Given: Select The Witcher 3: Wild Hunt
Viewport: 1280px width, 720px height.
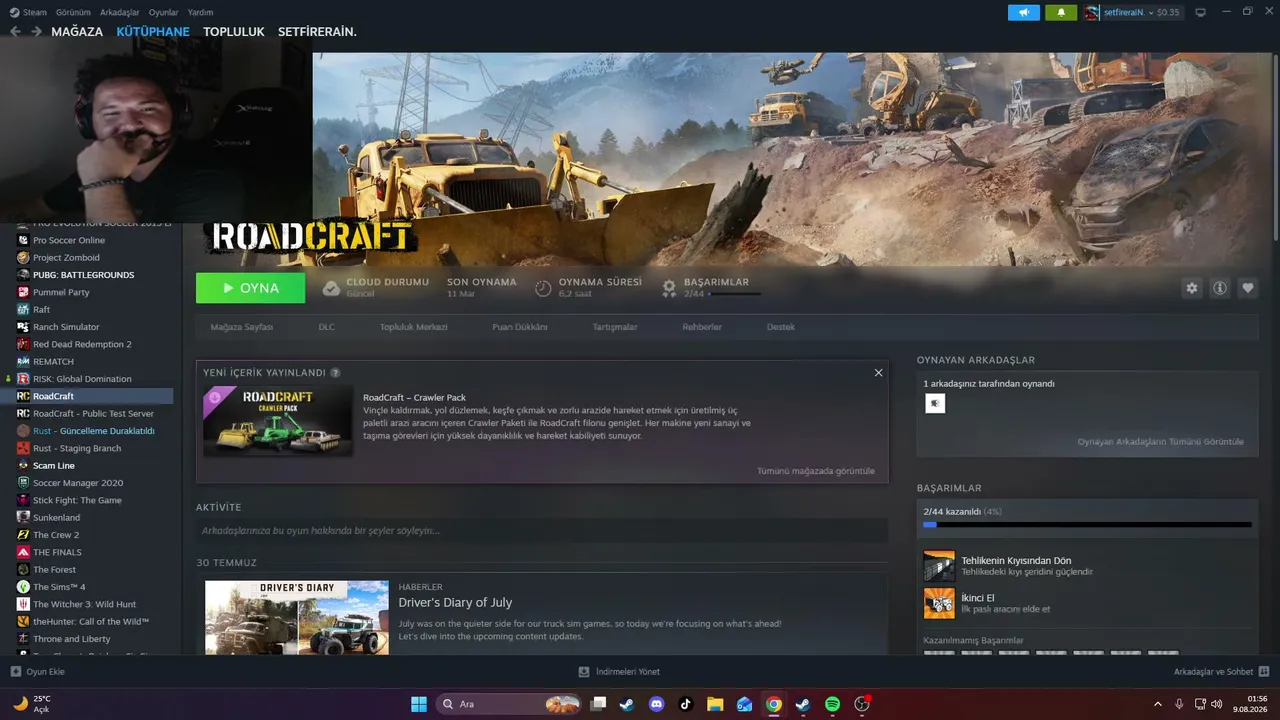Looking at the screenshot, I should (x=84, y=604).
